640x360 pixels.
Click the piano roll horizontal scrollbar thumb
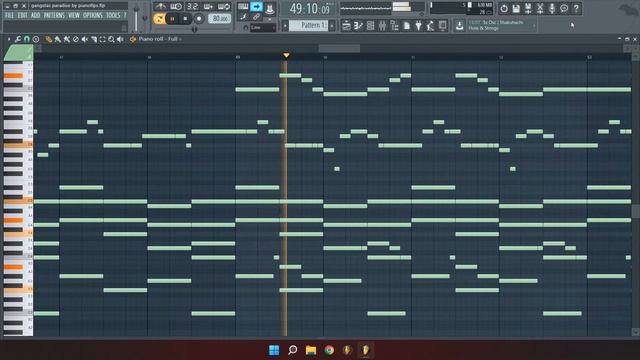(339, 49)
